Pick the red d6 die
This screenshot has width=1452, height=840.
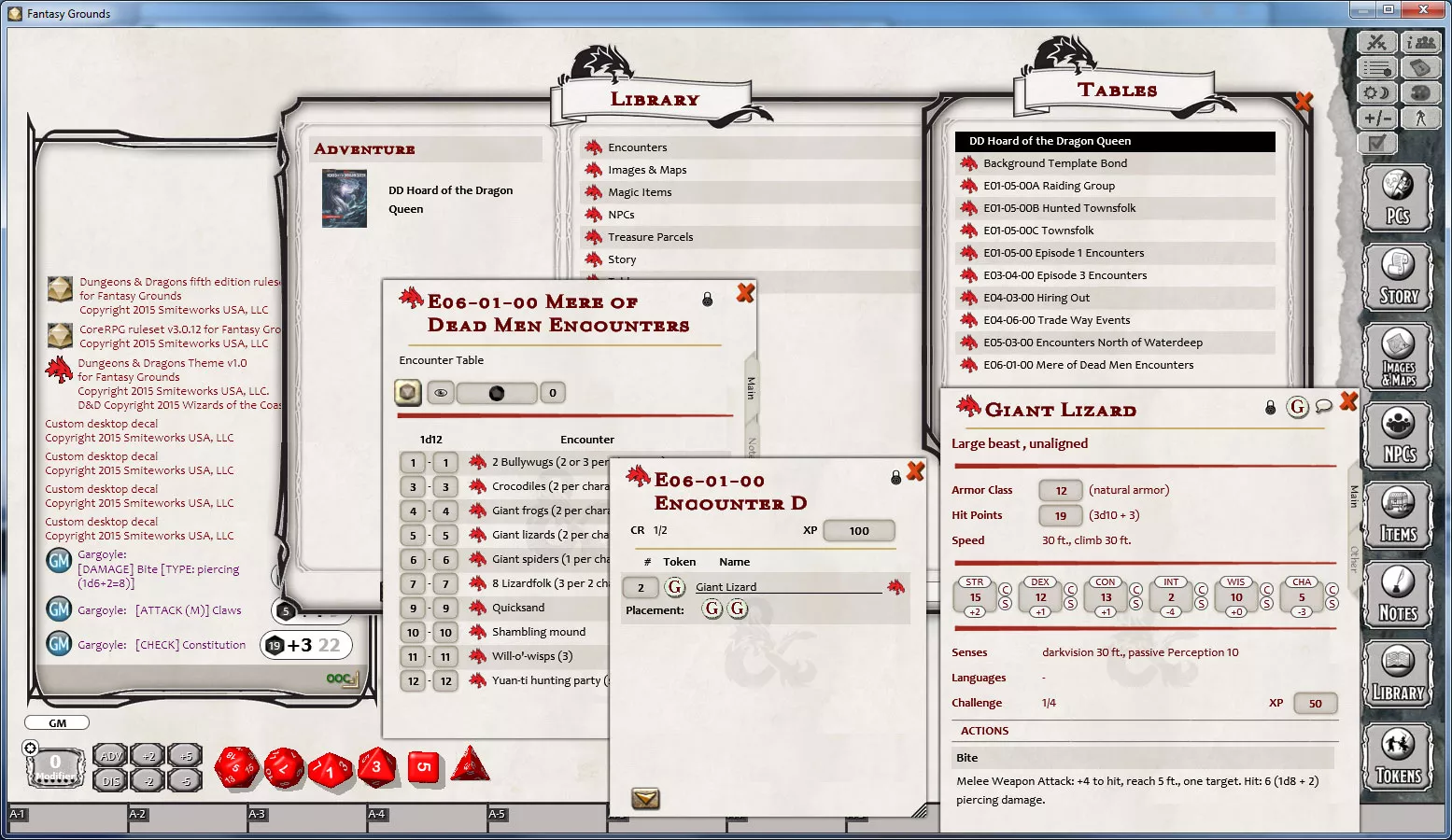click(424, 767)
